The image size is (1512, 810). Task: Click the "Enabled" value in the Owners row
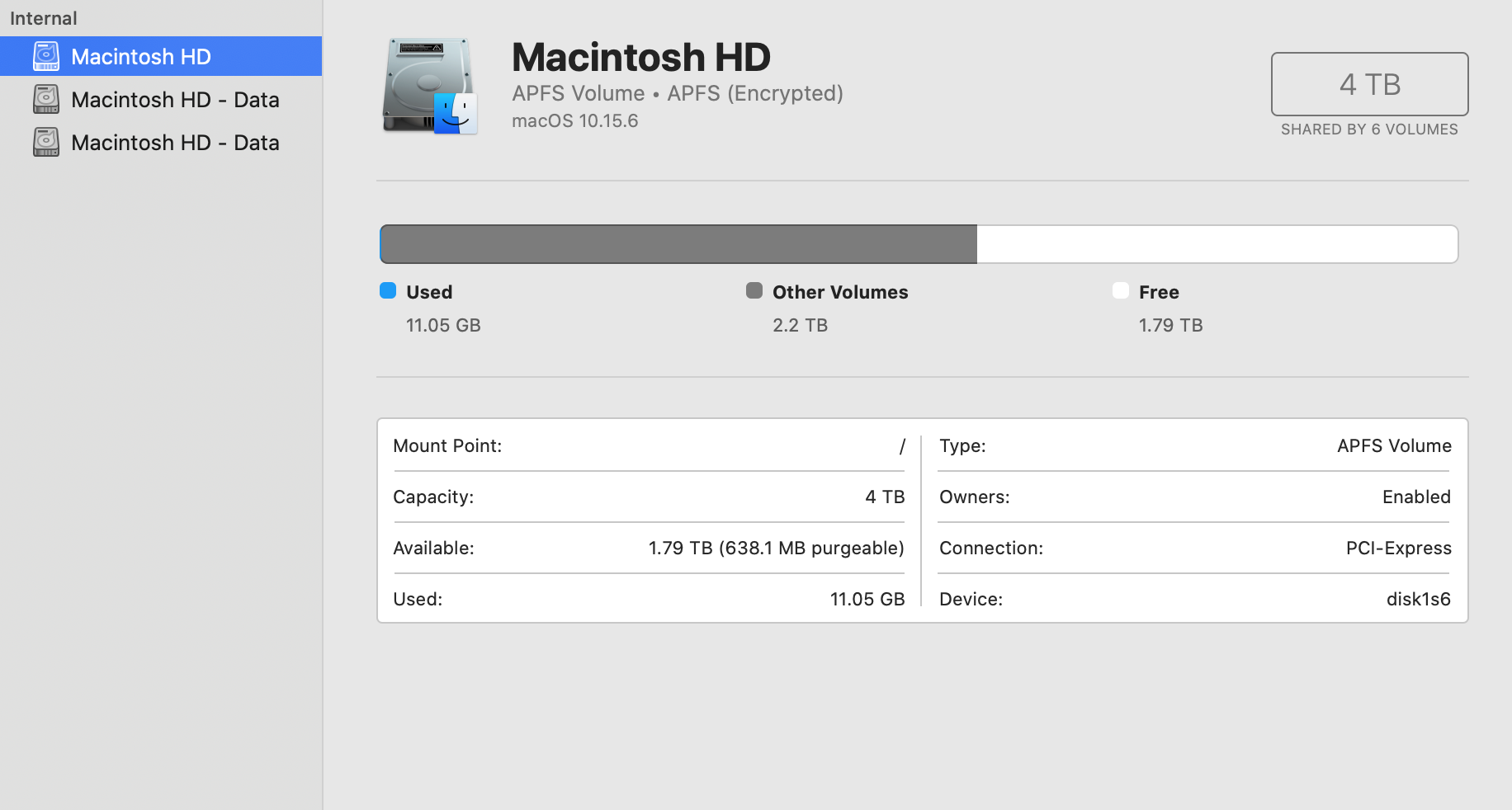point(1416,497)
